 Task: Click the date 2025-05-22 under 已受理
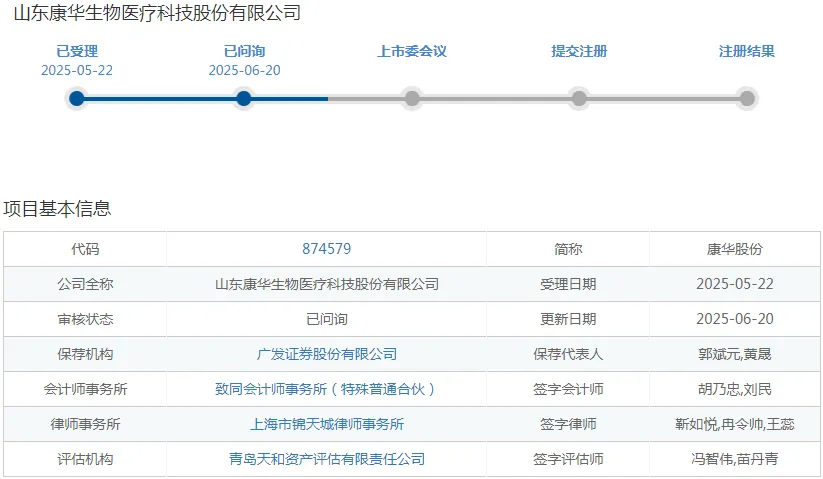[77, 70]
